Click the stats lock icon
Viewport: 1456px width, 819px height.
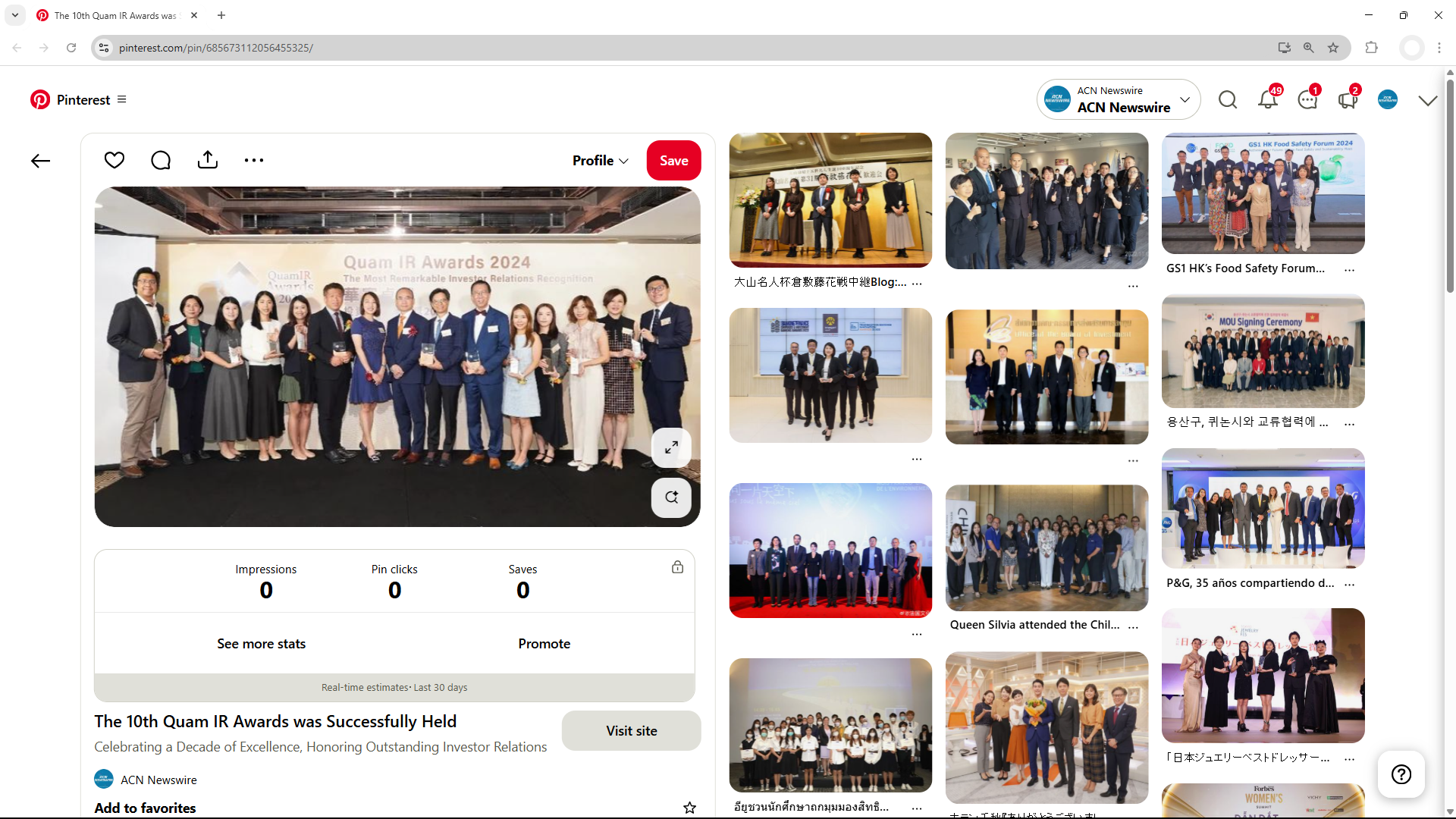[x=678, y=567]
